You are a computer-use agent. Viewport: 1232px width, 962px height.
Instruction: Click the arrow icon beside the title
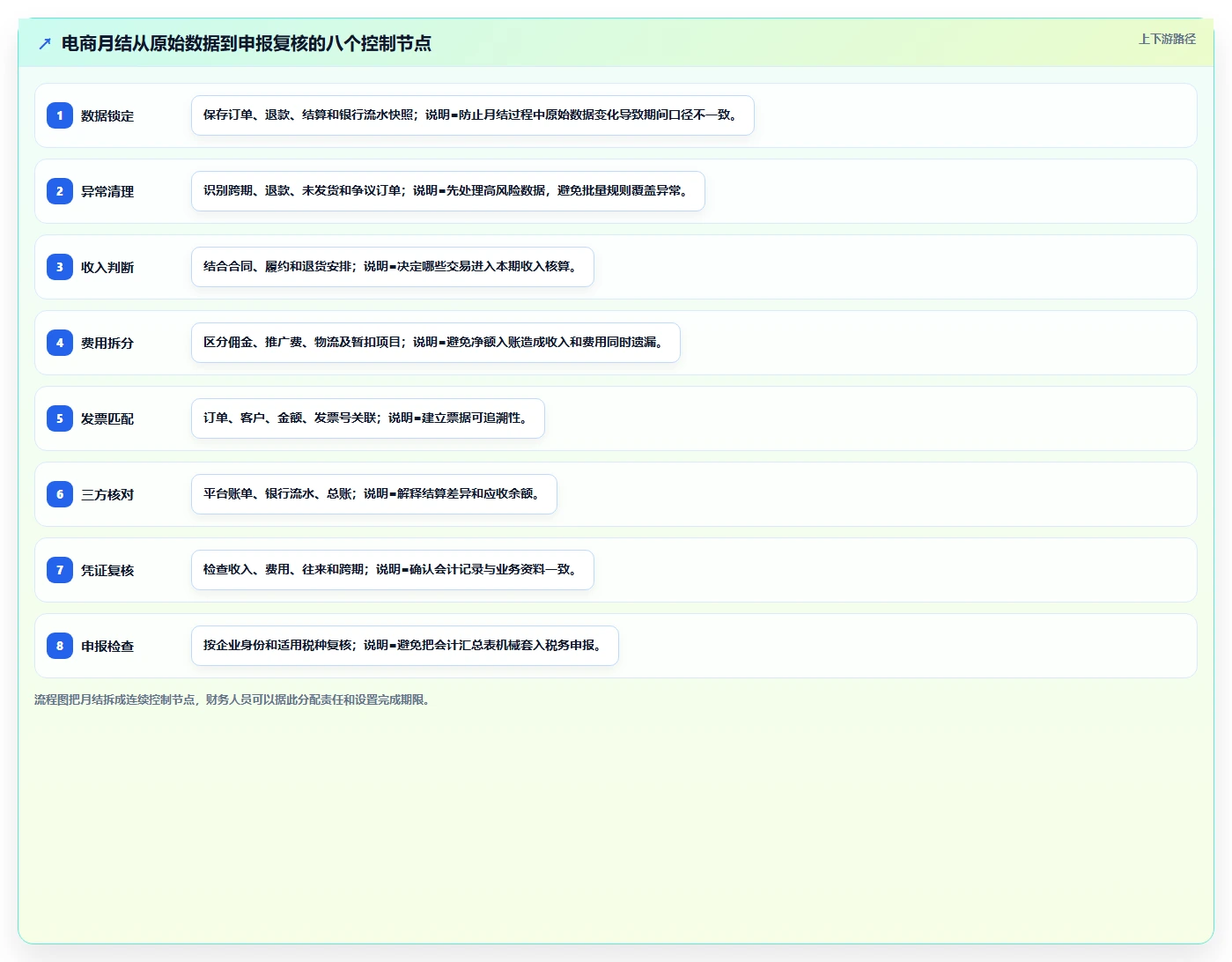click(45, 43)
